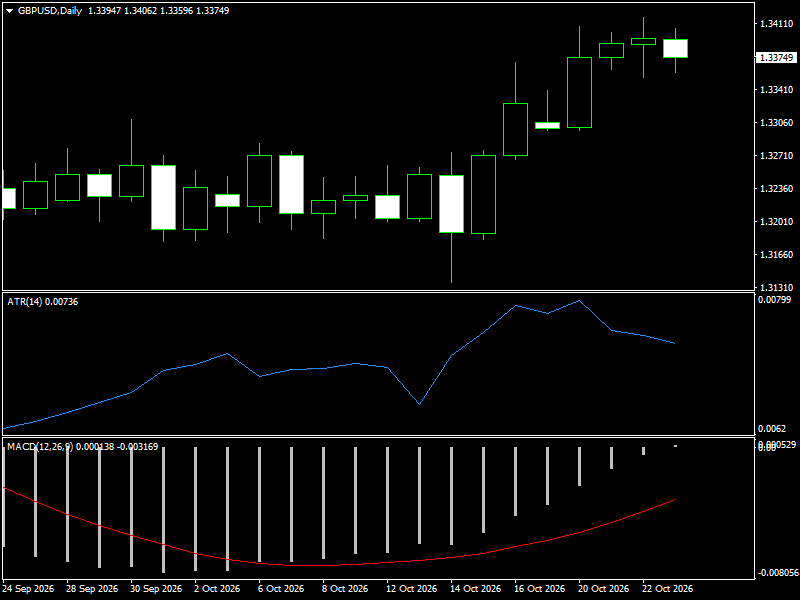This screenshot has width=800, height=600.
Task: Select the OHLC values 1.33947 1.34062 1.33596 1.33749
Action: pyautogui.click(x=159, y=11)
